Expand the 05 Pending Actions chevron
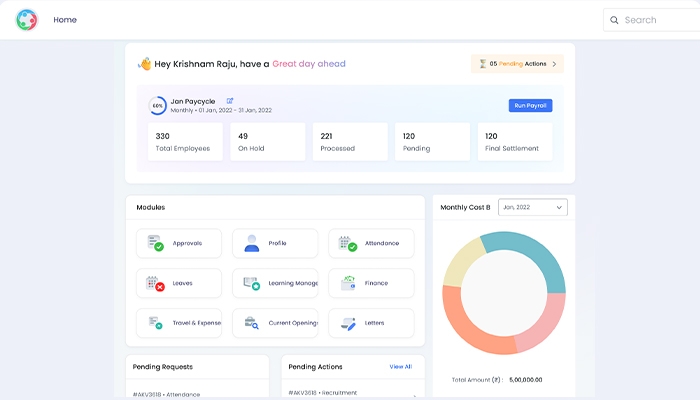Image resolution: width=700 pixels, height=400 pixels. (x=555, y=64)
